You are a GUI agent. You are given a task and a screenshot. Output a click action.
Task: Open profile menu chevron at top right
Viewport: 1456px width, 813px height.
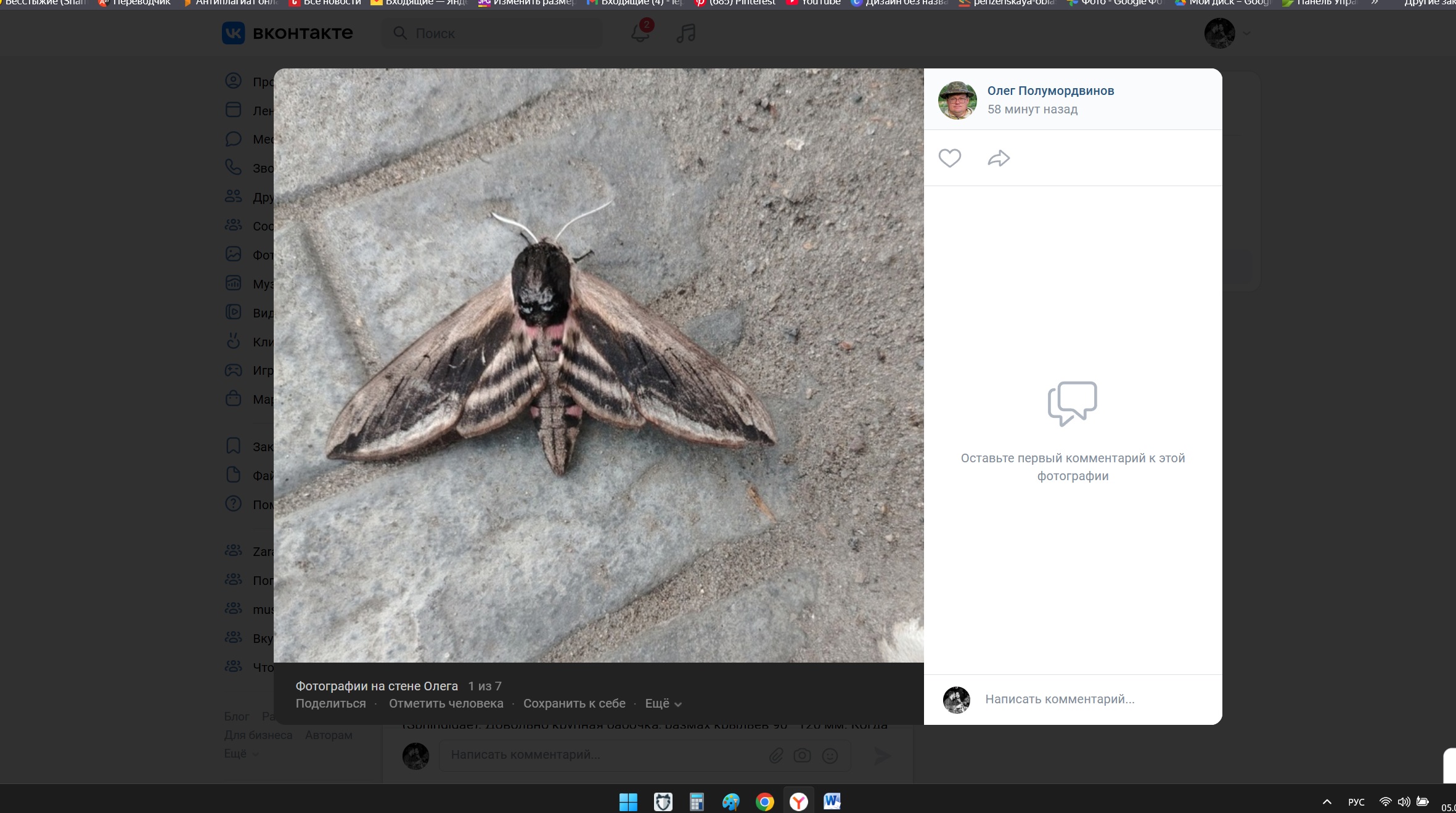[x=1246, y=33]
